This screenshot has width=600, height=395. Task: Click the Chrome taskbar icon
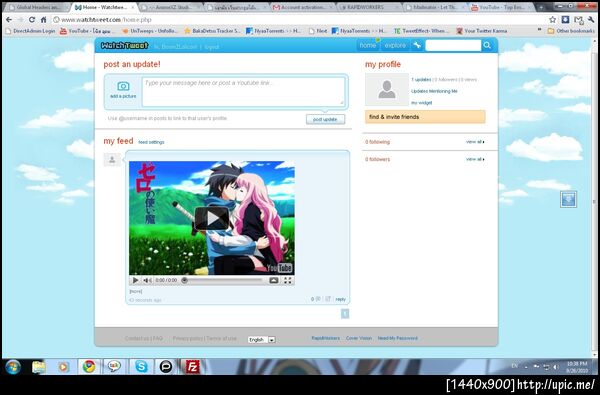tap(89, 367)
